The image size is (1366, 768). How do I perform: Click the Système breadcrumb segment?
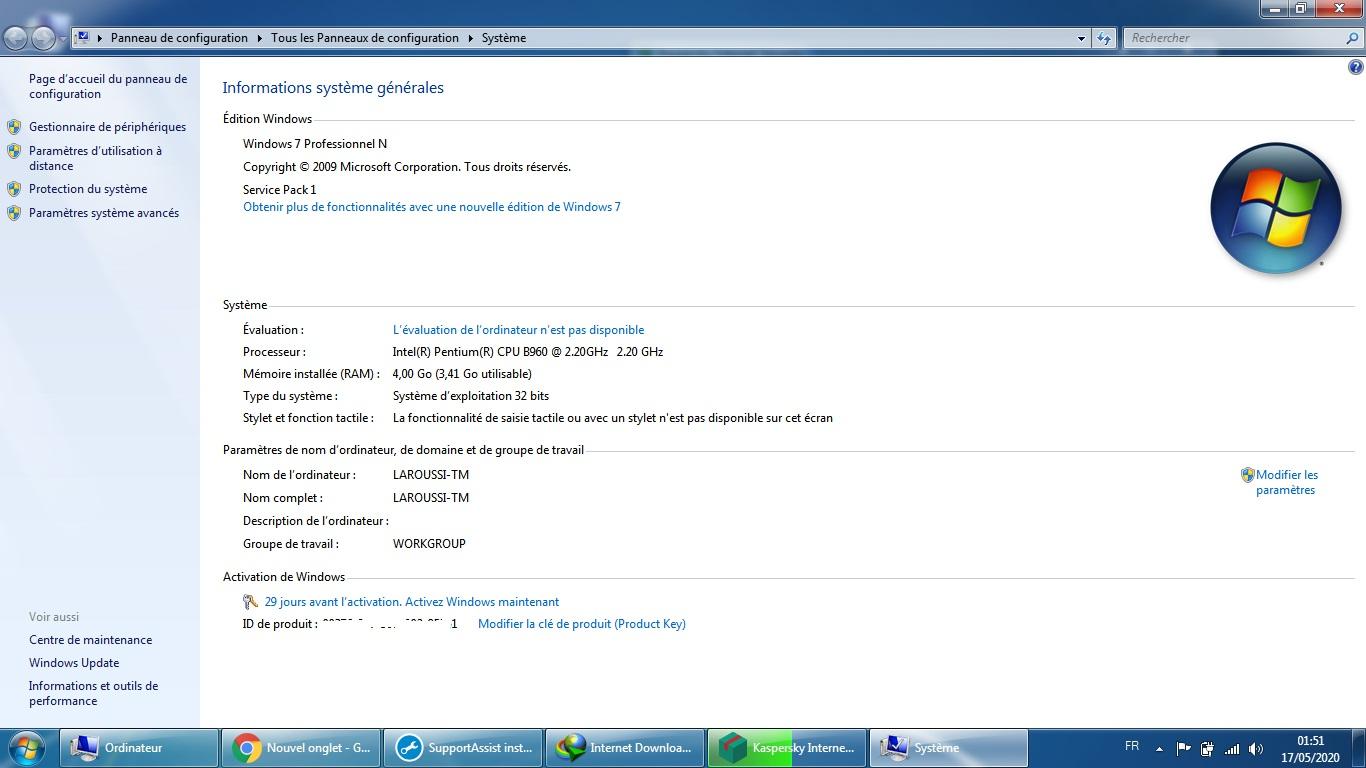(504, 38)
